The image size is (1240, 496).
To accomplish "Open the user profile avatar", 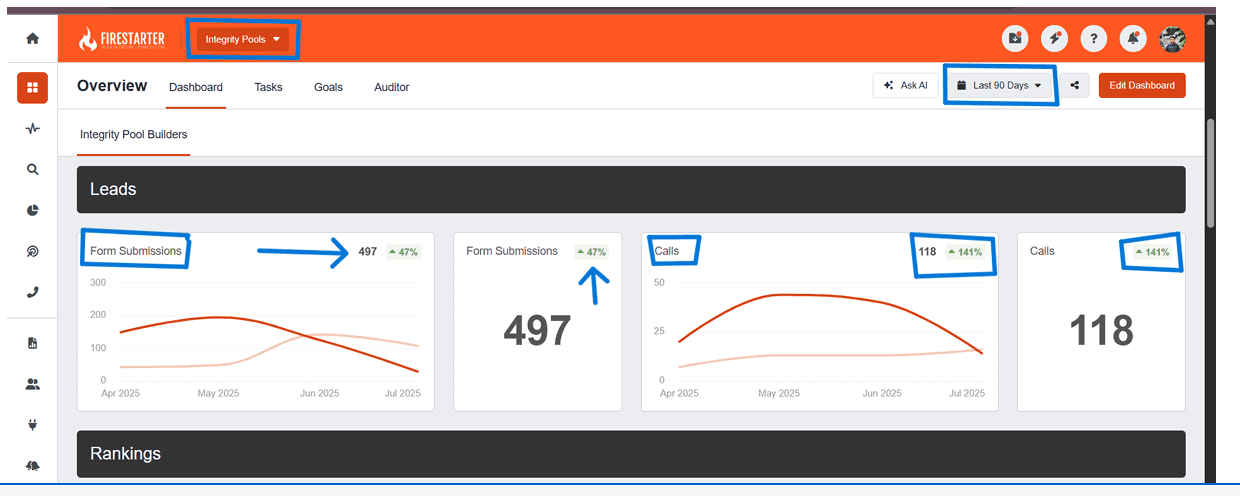I will [x=1172, y=39].
